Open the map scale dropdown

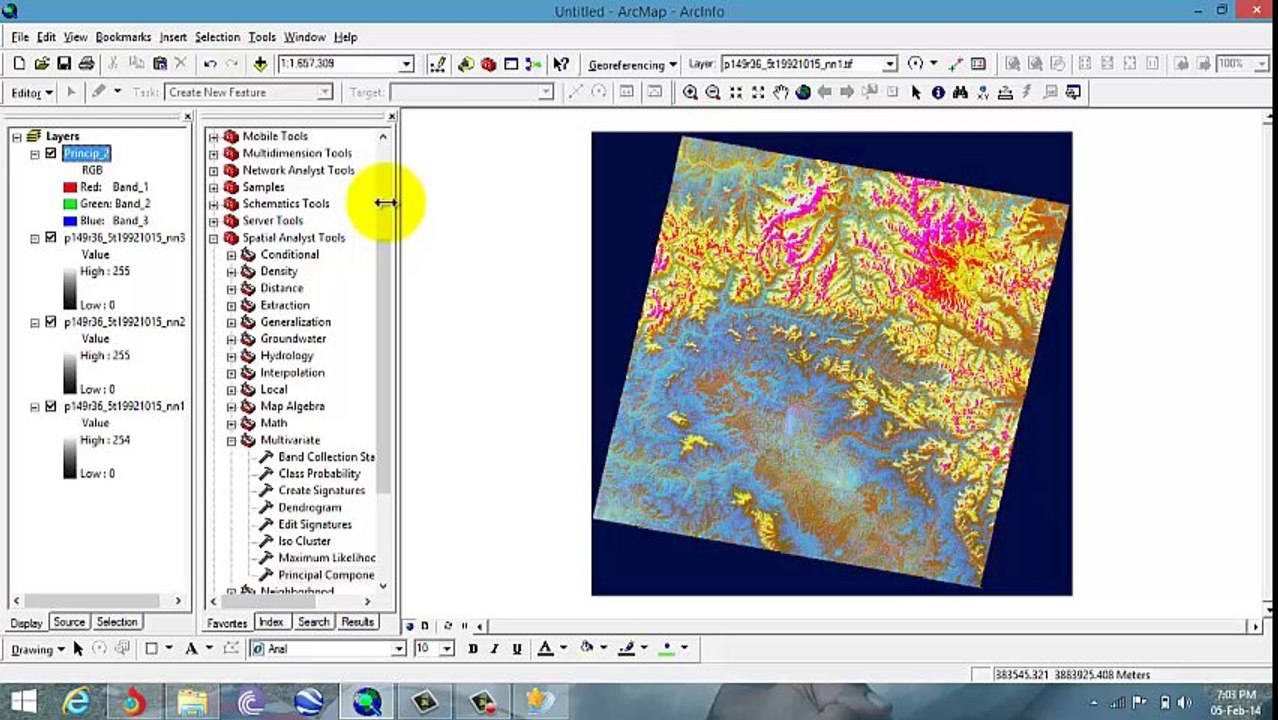(406, 64)
